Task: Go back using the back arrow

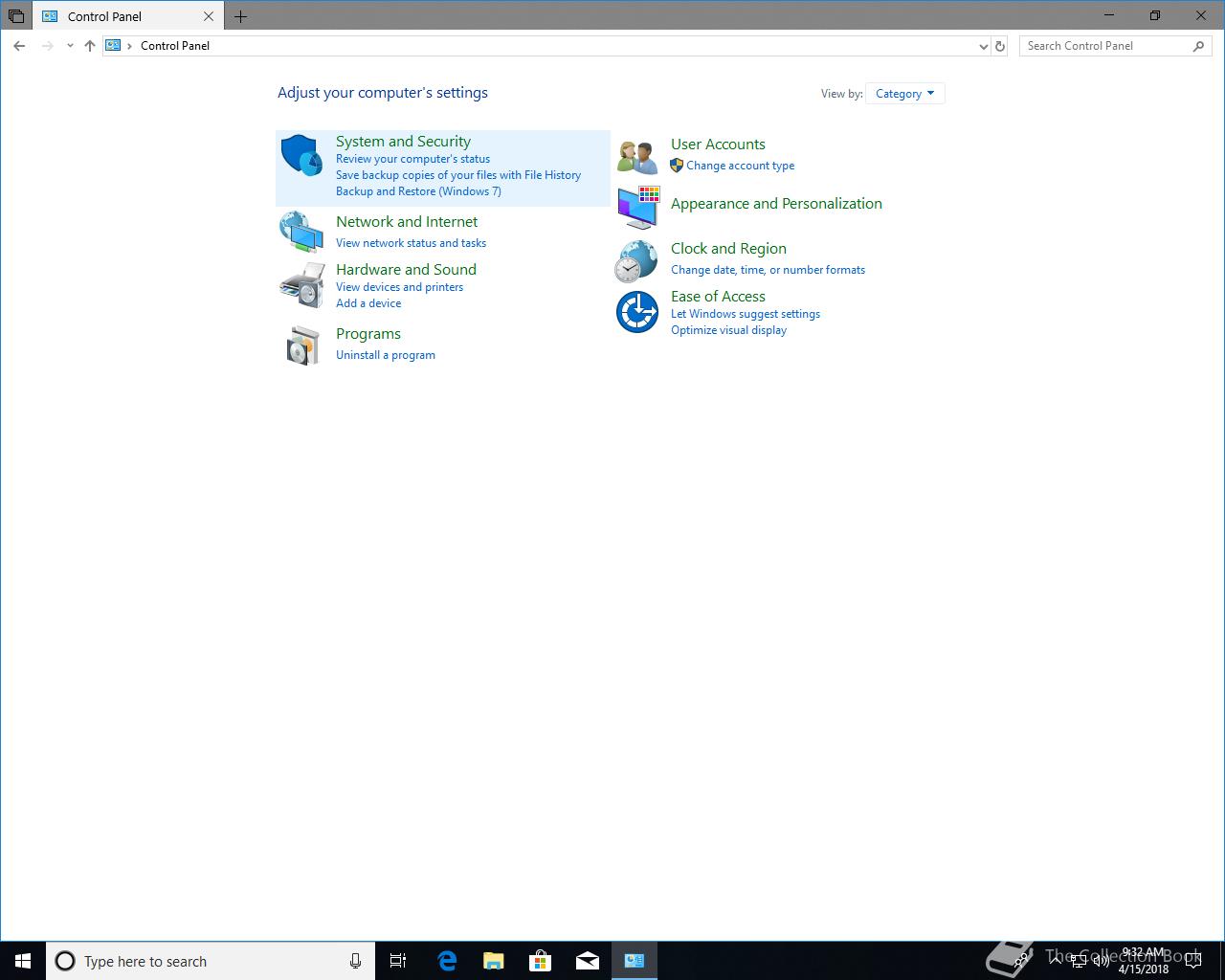Action: click(x=19, y=45)
